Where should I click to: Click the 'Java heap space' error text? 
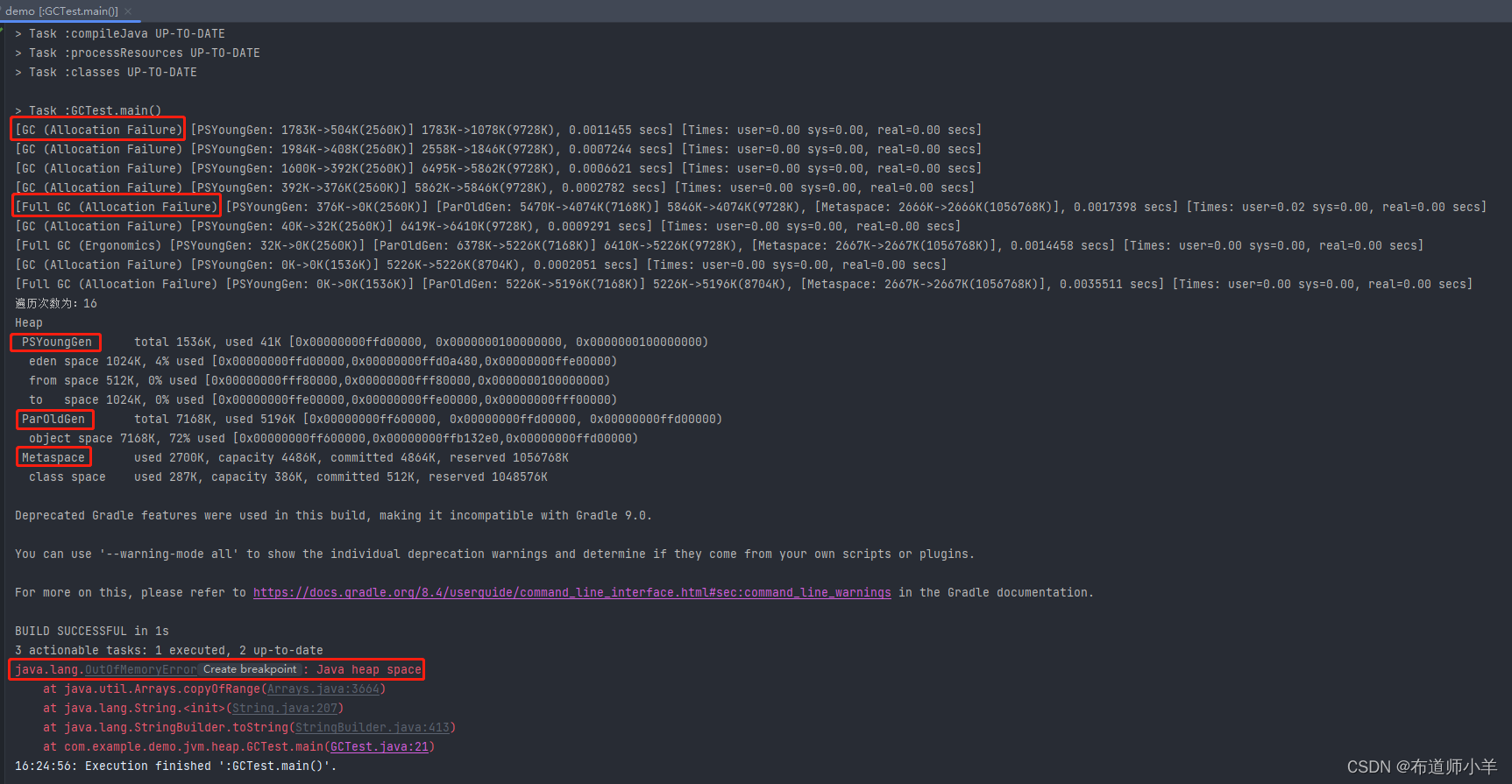(x=369, y=670)
